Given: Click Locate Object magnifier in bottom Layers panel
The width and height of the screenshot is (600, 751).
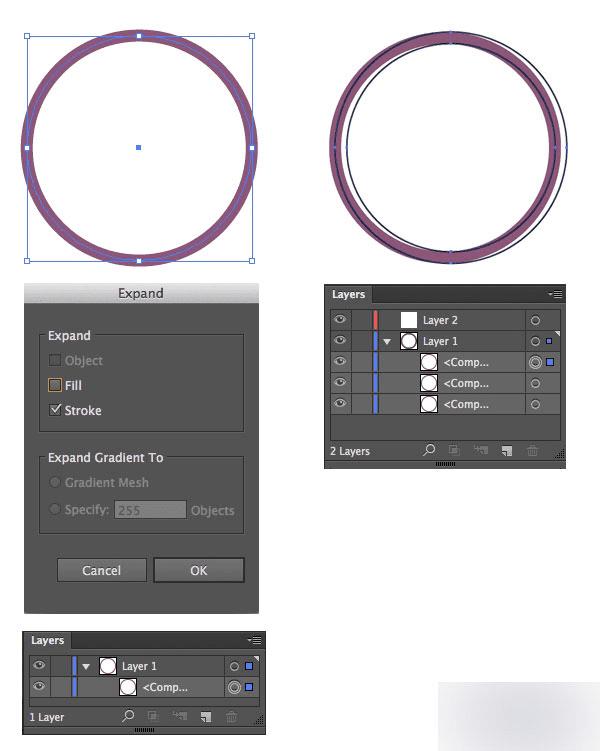Looking at the screenshot, I should coord(128,717).
